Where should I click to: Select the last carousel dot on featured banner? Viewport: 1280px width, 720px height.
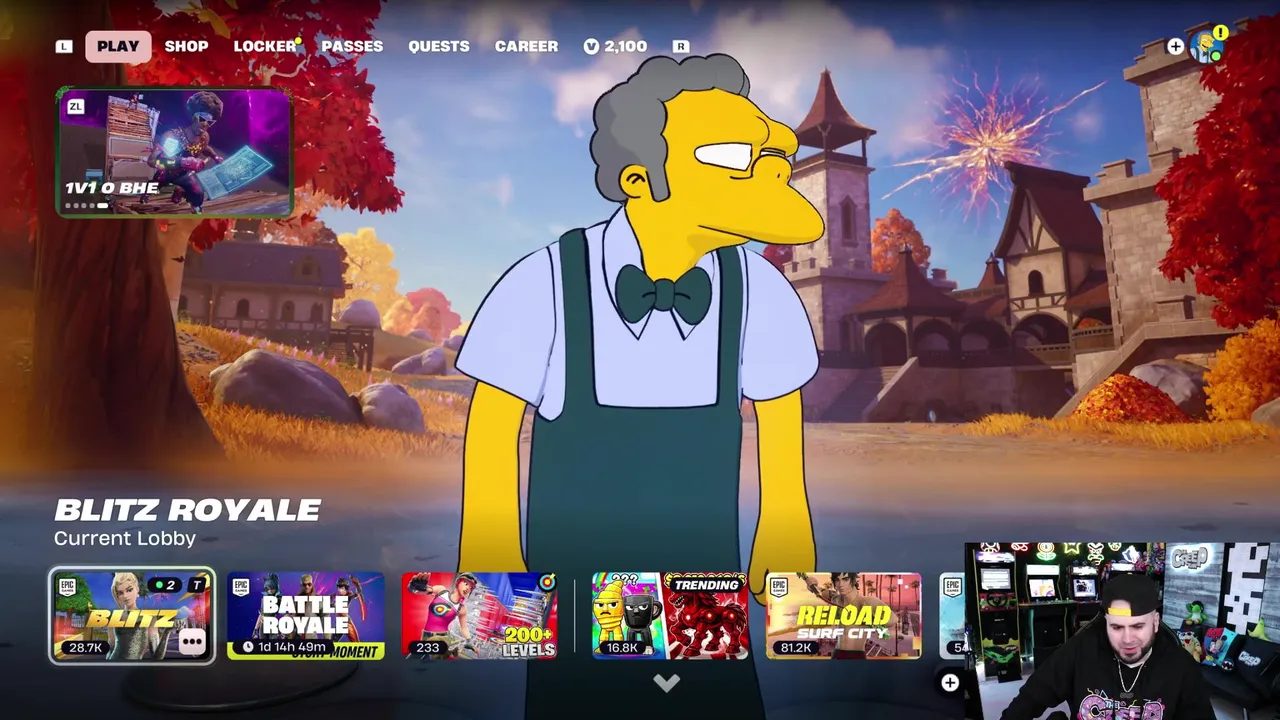click(x=103, y=206)
